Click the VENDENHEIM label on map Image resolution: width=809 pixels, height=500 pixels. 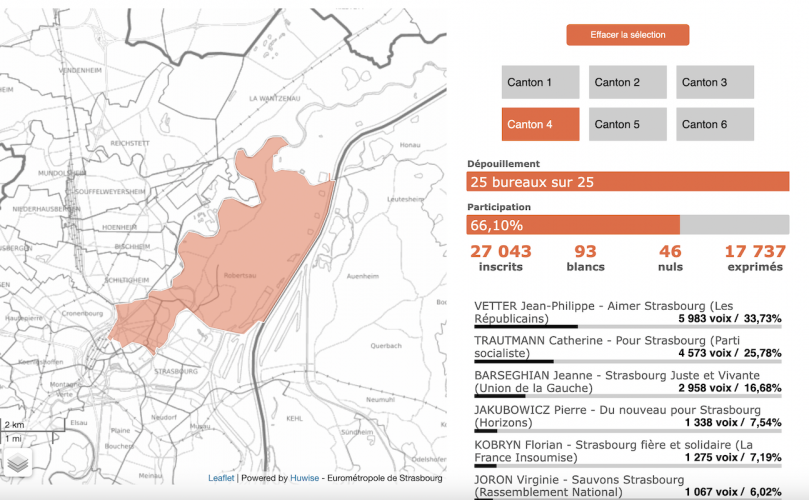point(80,70)
